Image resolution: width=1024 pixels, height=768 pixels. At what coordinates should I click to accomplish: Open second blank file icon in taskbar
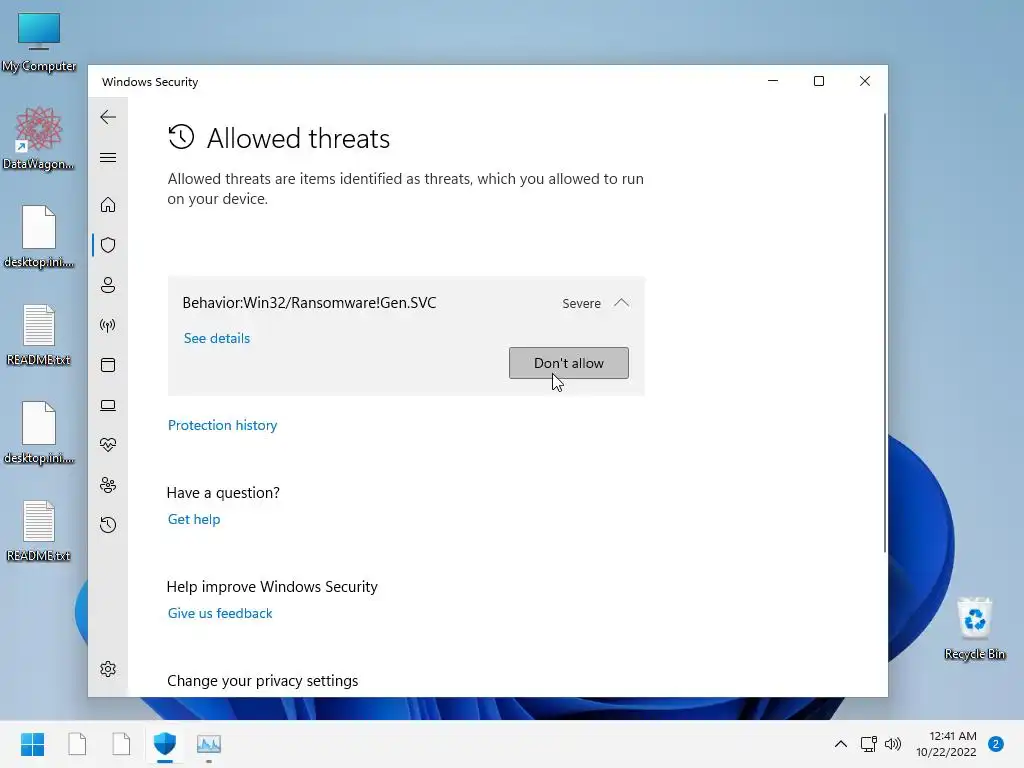(x=121, y=744)
